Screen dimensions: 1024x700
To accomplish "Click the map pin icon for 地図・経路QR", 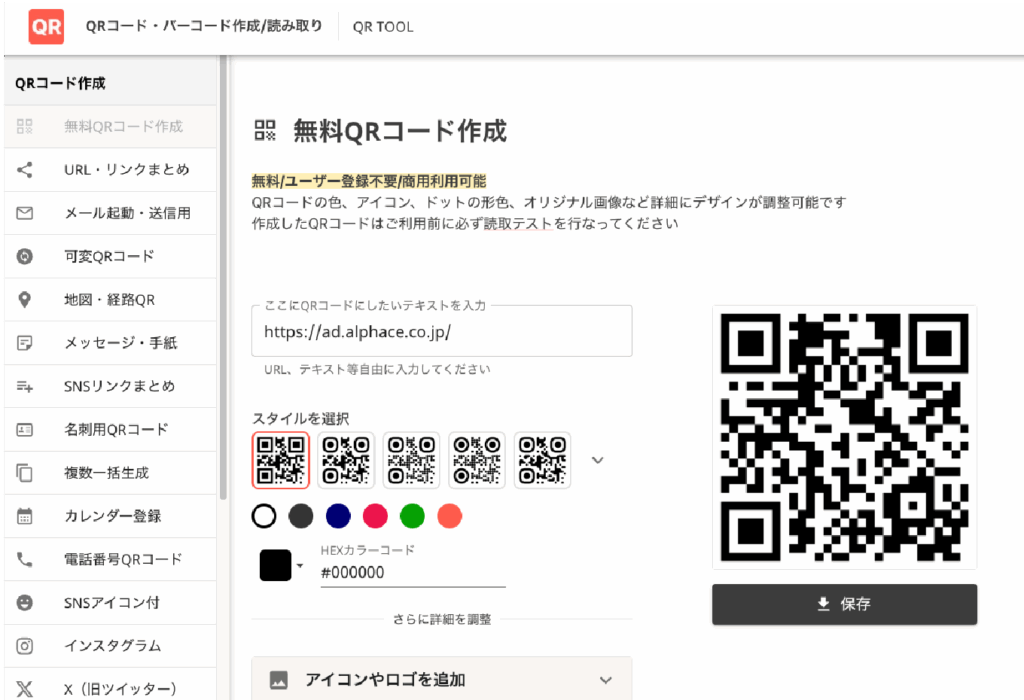I will click(x=25, y=300).
